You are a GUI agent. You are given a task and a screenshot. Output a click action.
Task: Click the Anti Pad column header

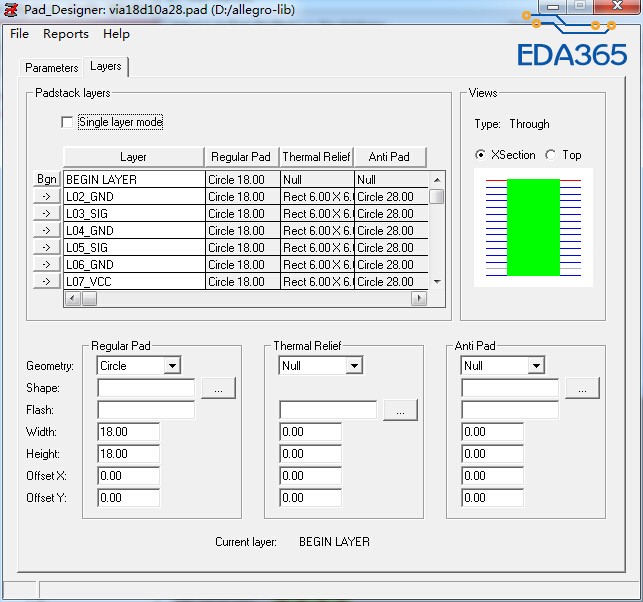[x=390, y=157]
